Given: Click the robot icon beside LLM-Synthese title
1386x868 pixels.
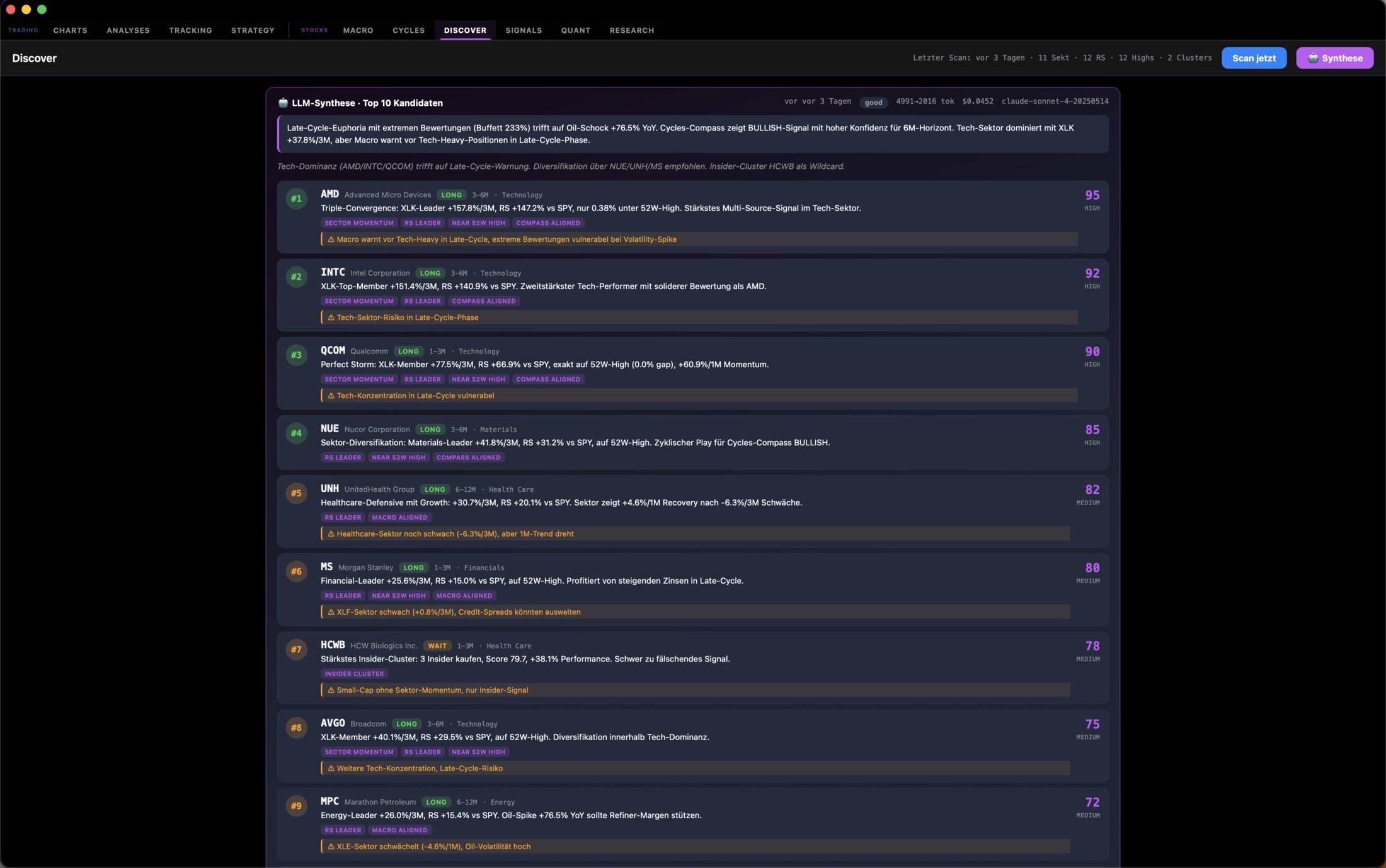Looking at the screenshot, I should [283, 103].
